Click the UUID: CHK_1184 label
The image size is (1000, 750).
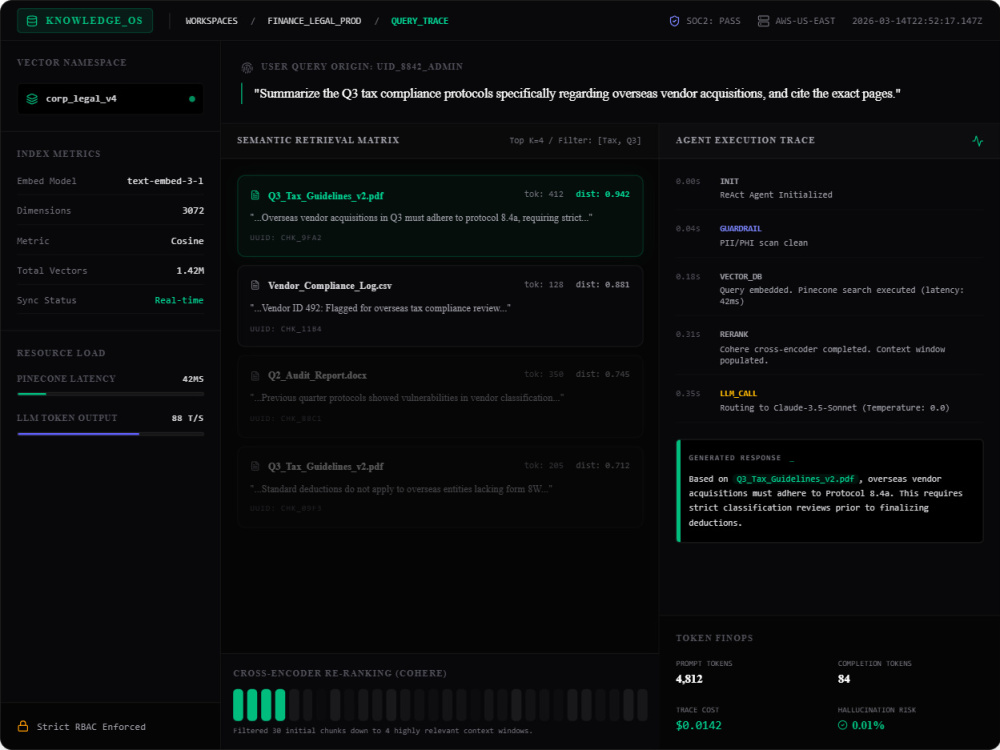coord(286,329)
